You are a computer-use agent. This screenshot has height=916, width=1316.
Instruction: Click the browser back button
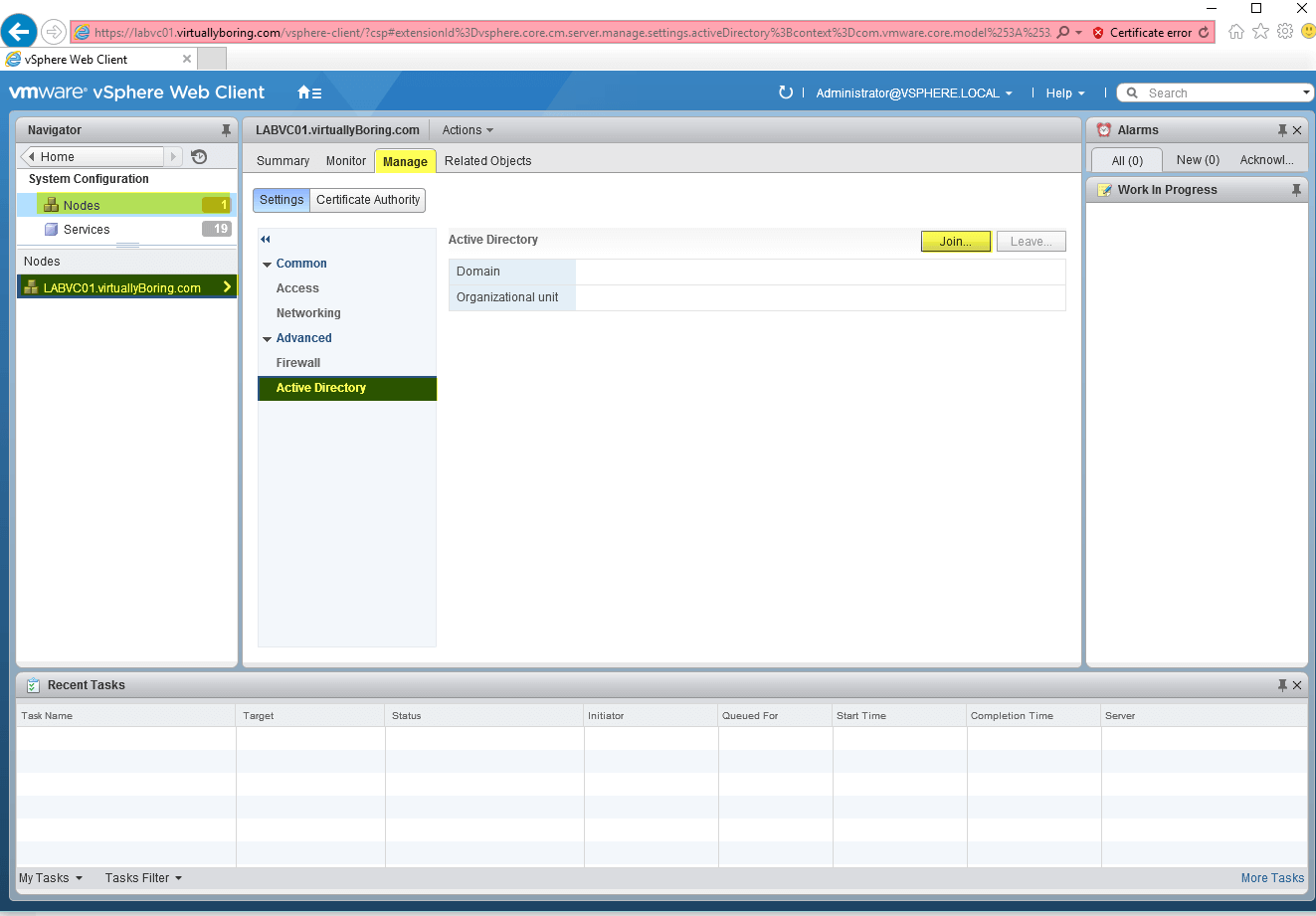(x=20, y=32)
